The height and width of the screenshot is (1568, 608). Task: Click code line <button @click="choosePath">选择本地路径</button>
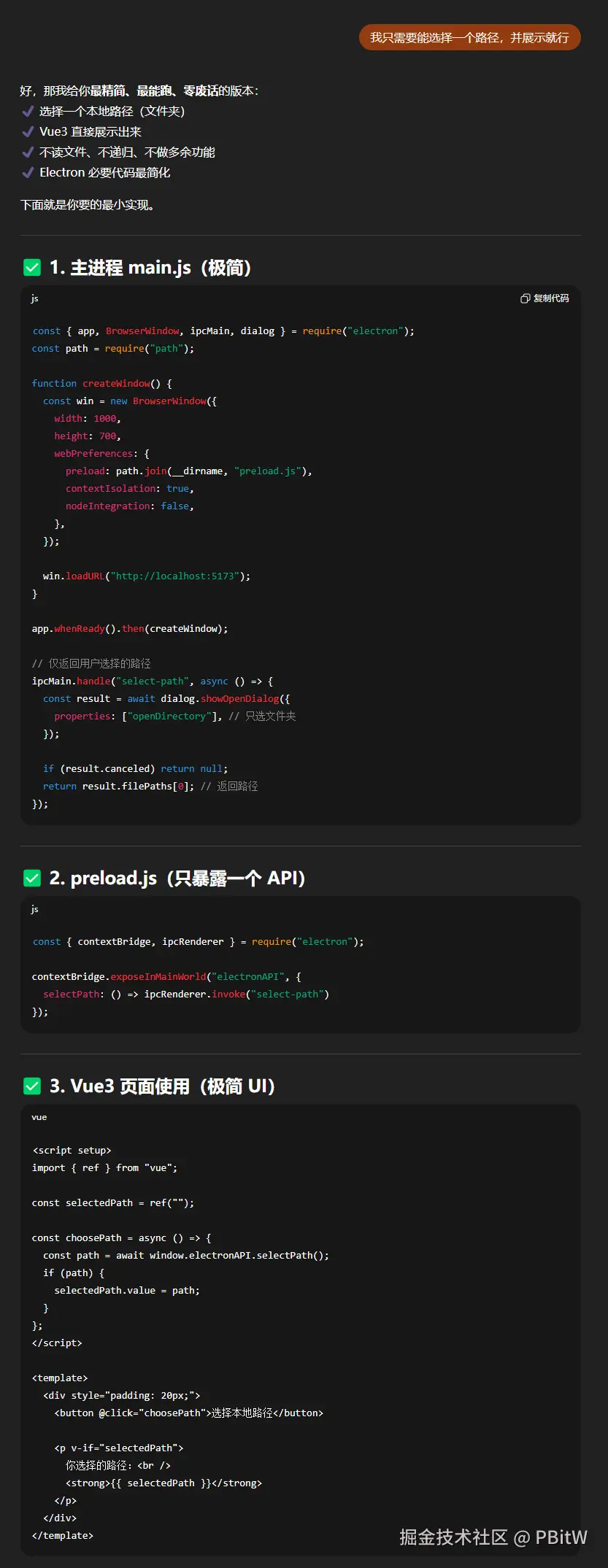pyautogui.click(x=189, y=1413)
